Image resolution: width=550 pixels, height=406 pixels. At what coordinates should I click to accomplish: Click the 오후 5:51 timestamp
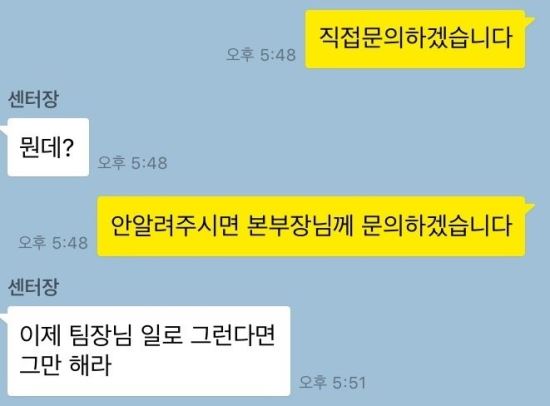click(x=332, y=382)
